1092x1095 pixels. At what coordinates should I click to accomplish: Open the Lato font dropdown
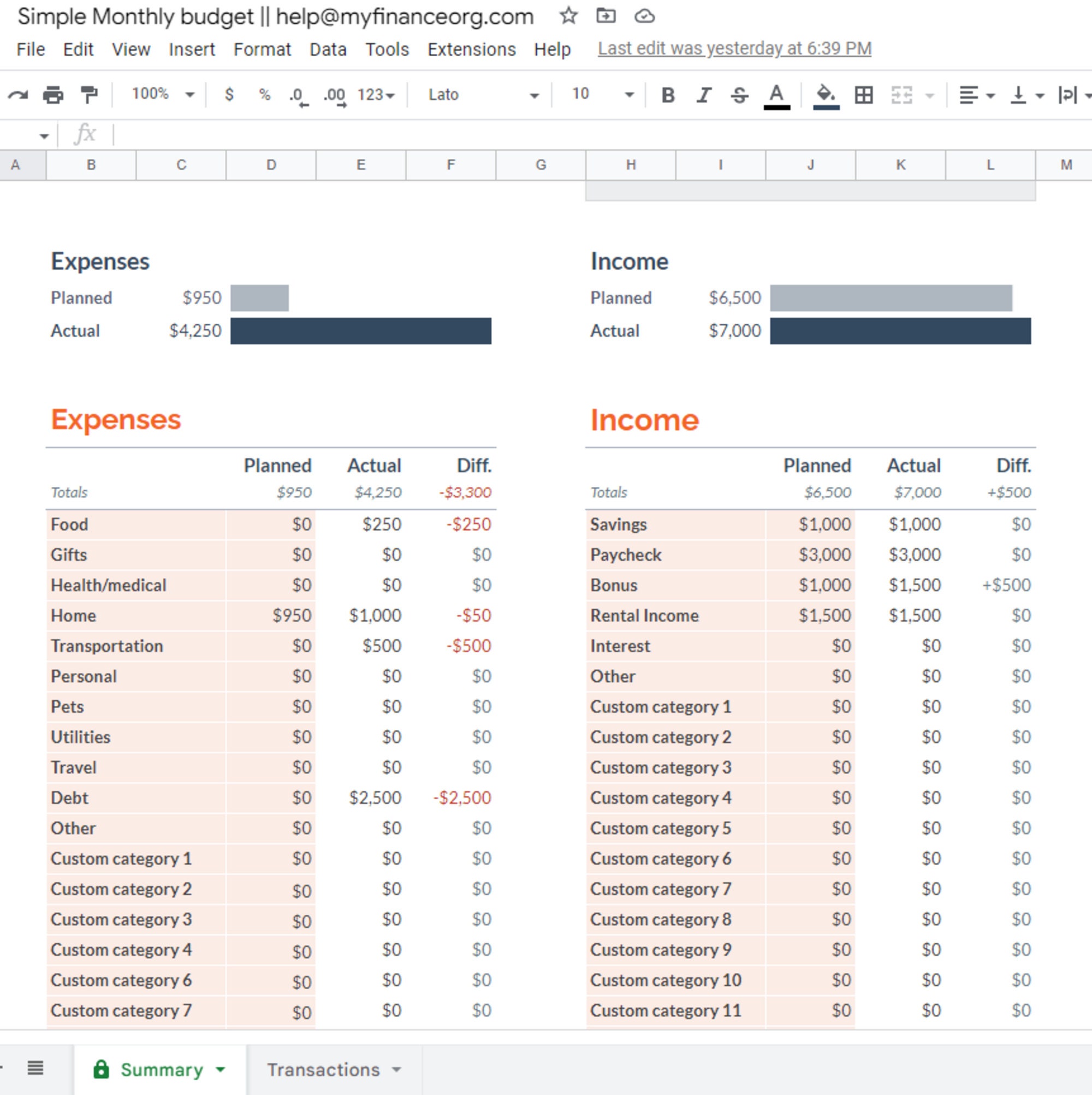click(483, 94)
